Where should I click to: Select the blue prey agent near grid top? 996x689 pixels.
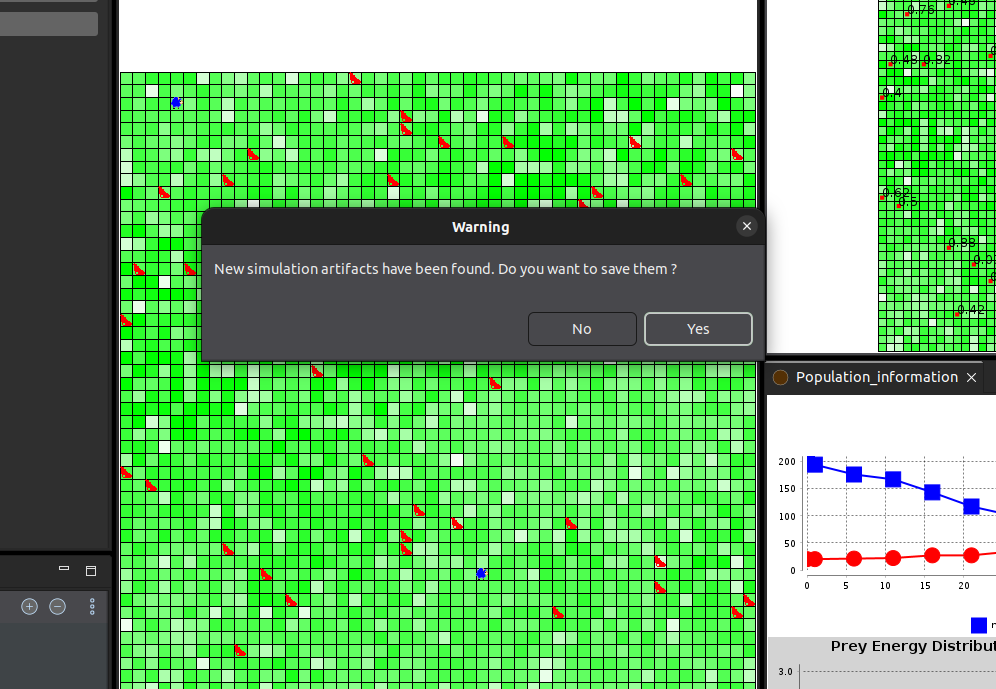(x=176, y=102)
